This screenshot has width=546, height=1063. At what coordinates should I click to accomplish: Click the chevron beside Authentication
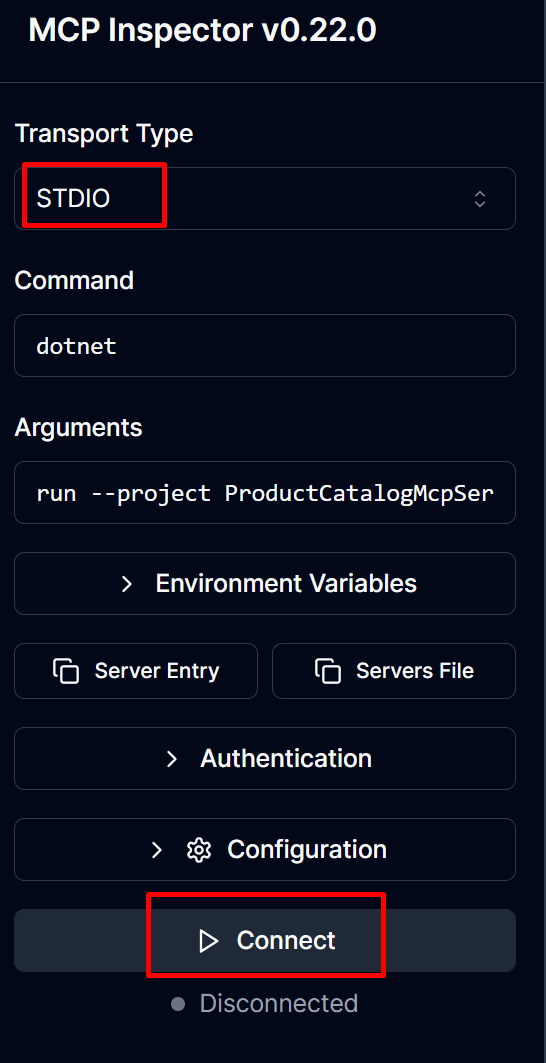coord(172,759)
